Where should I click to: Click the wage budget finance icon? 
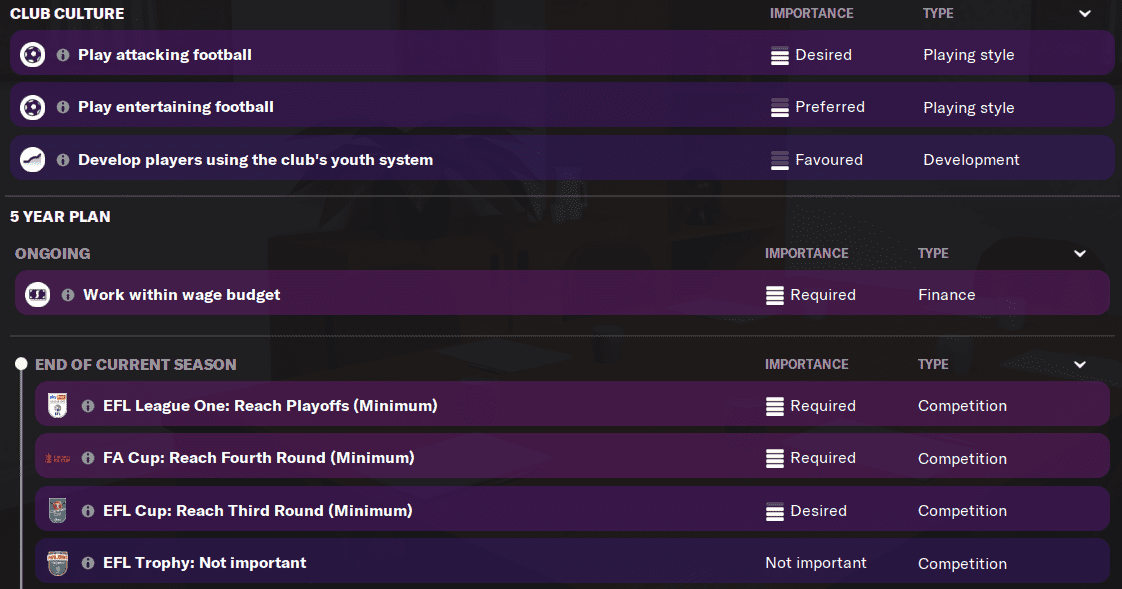pos(37,295)
